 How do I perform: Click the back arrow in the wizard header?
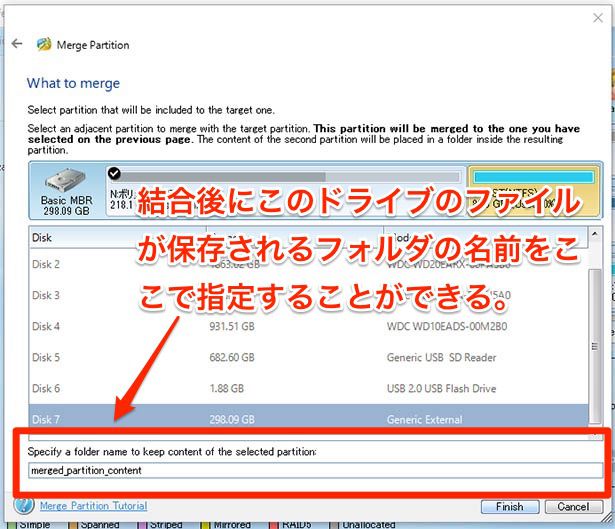click(17, 45)
